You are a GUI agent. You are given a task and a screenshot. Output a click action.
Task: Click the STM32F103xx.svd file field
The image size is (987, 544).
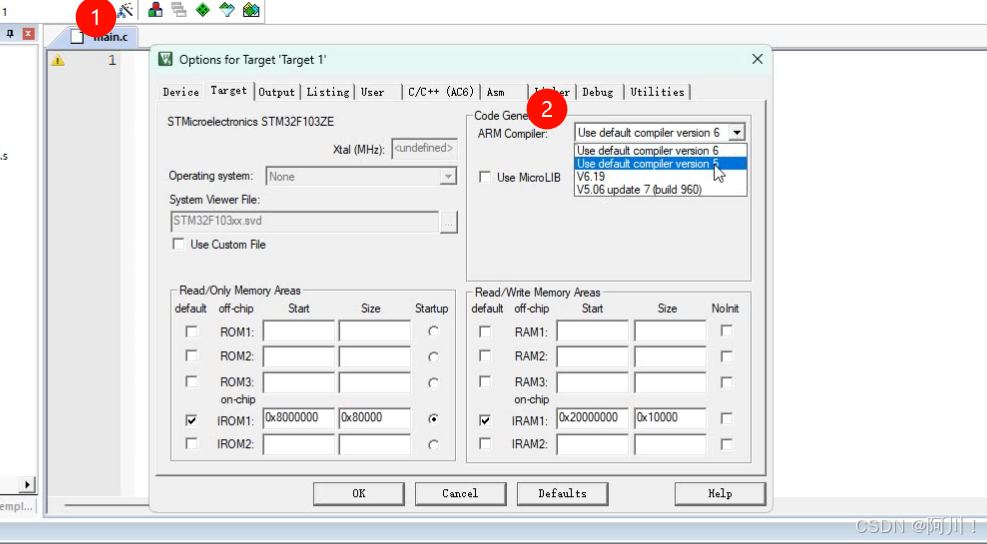click(x=305, y=222)
